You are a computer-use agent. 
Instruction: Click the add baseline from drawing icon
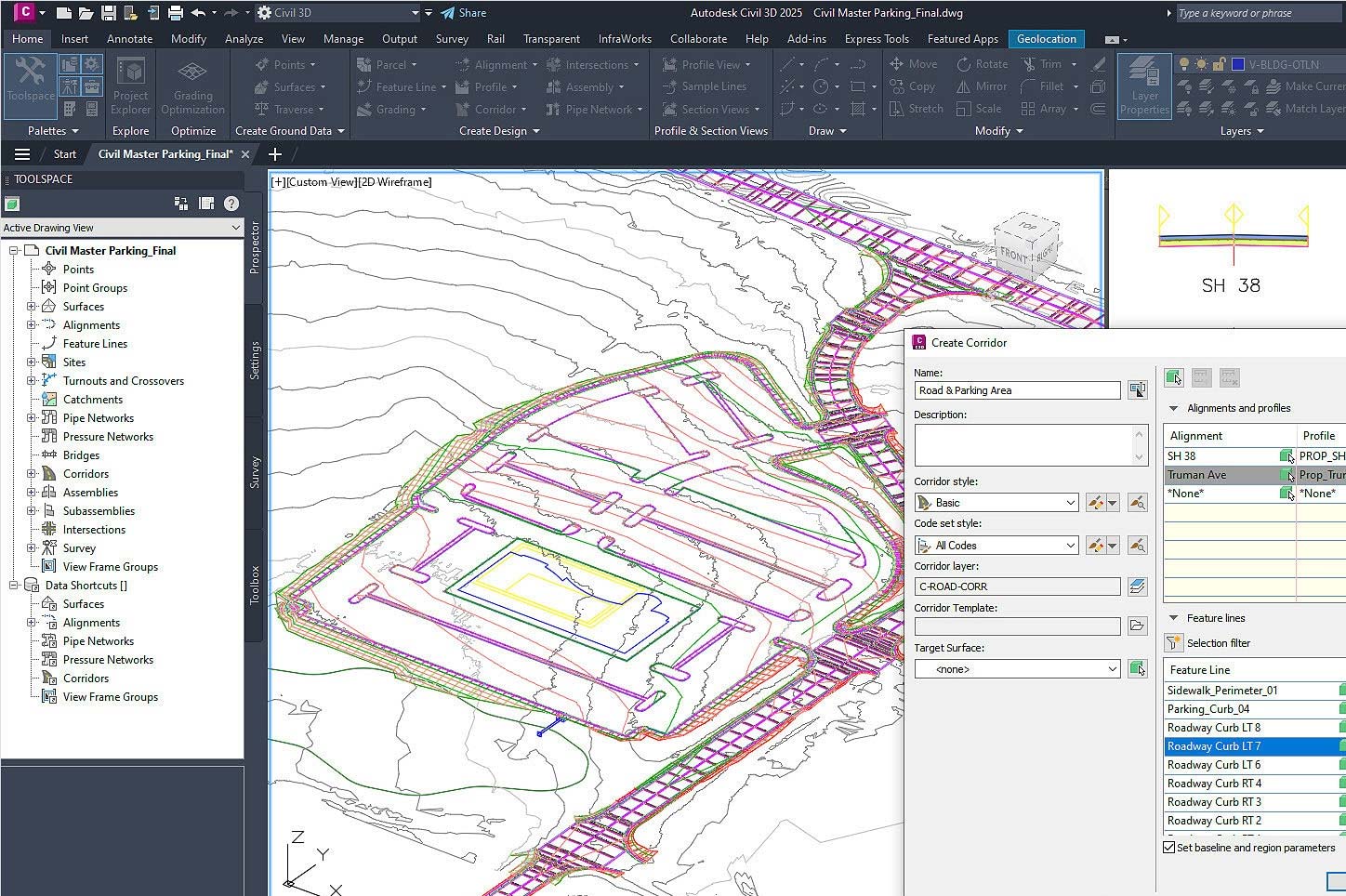1174,377
